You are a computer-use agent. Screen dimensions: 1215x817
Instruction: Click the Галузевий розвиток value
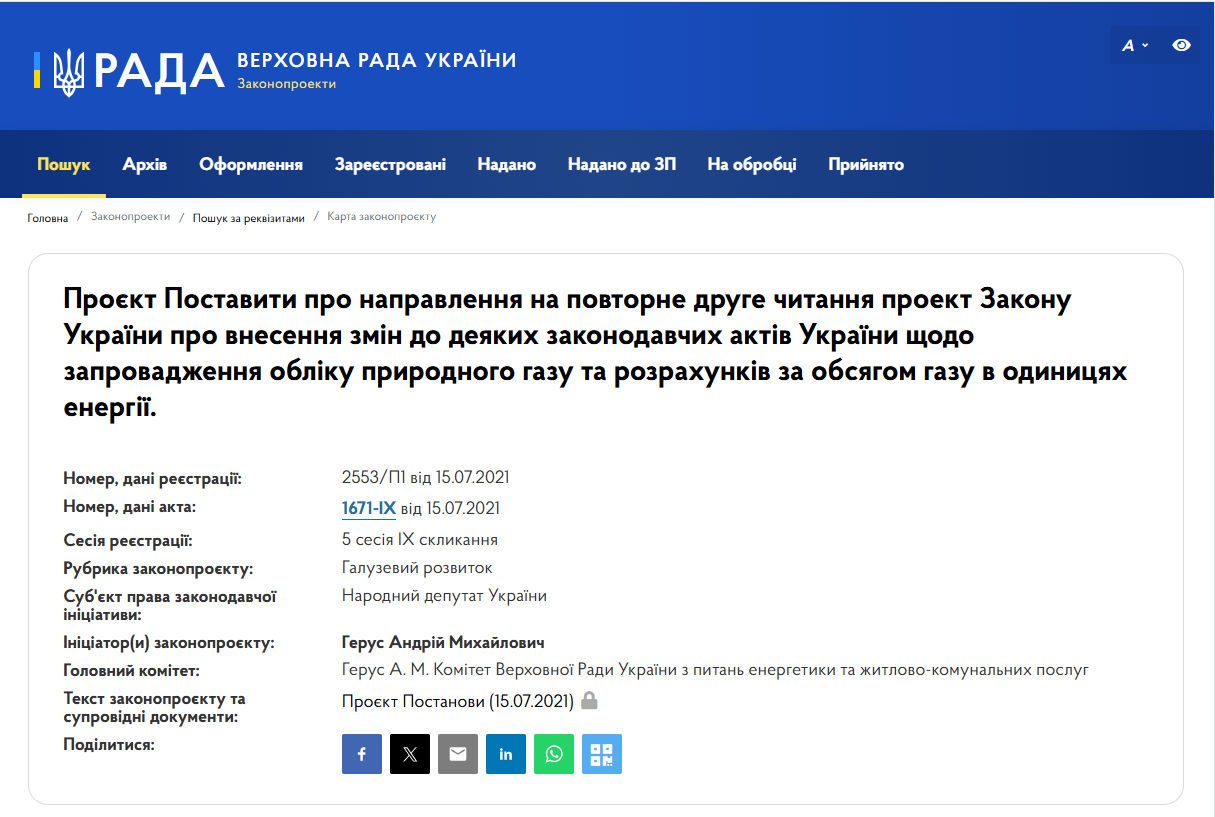[417, 567]
